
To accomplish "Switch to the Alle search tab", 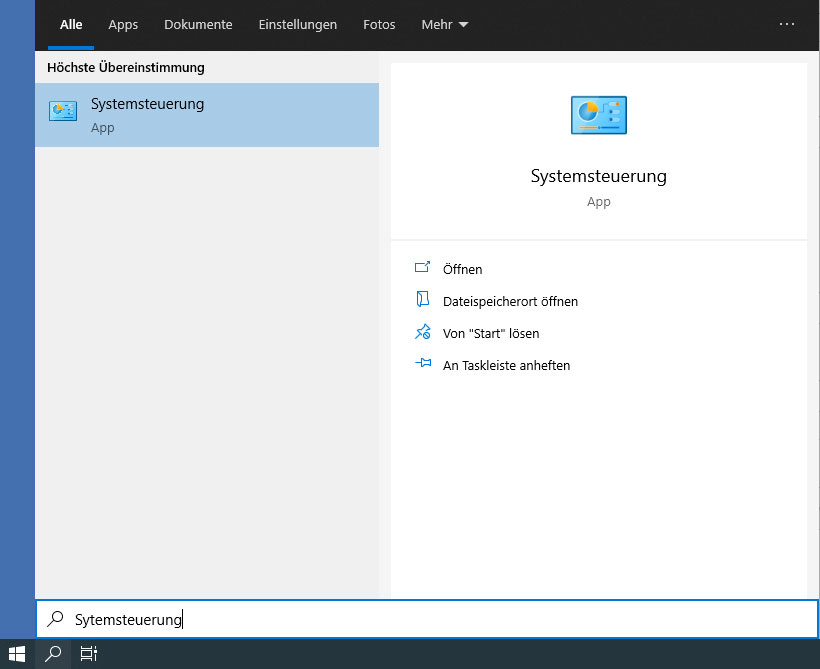I will (x=71, y=25).
